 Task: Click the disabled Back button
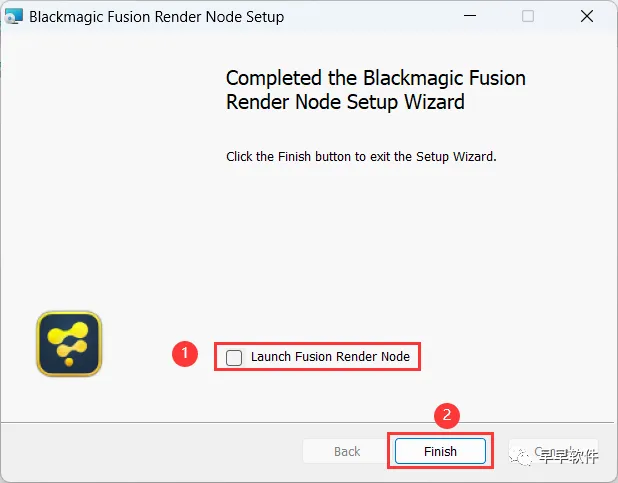(x=347, y=451)
